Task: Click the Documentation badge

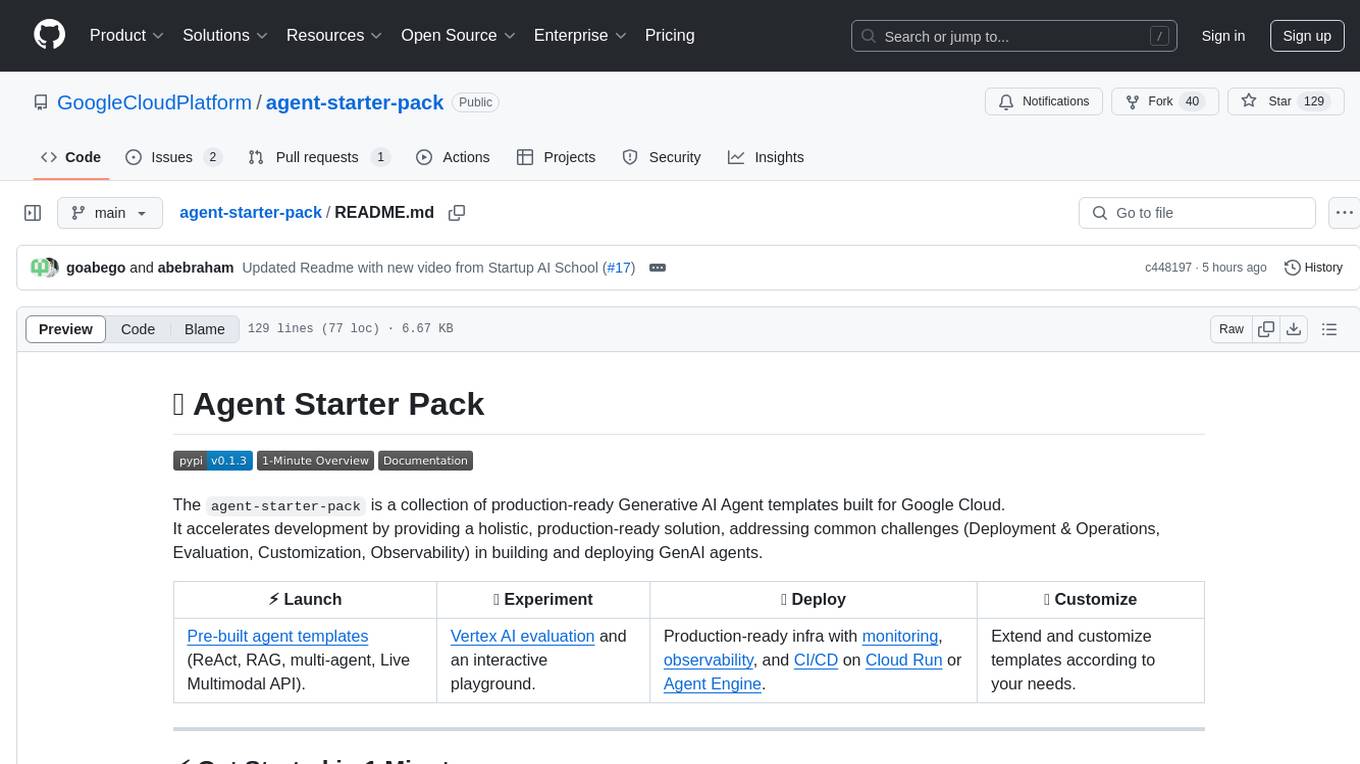Action: (x=425, y=461)
